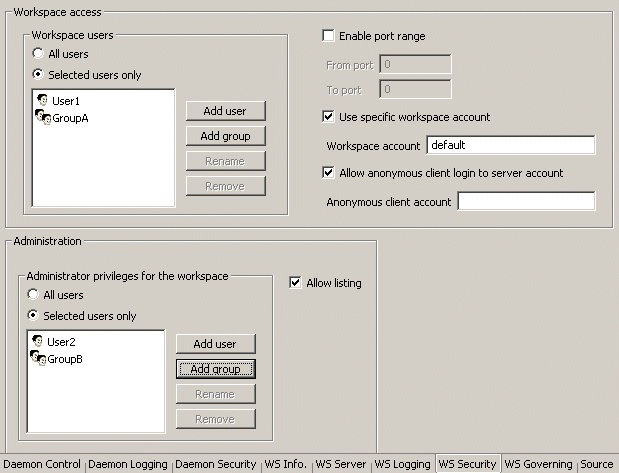619x473 pixels.
Task: Switch to the Daemon Control tab
Action: 42,464
